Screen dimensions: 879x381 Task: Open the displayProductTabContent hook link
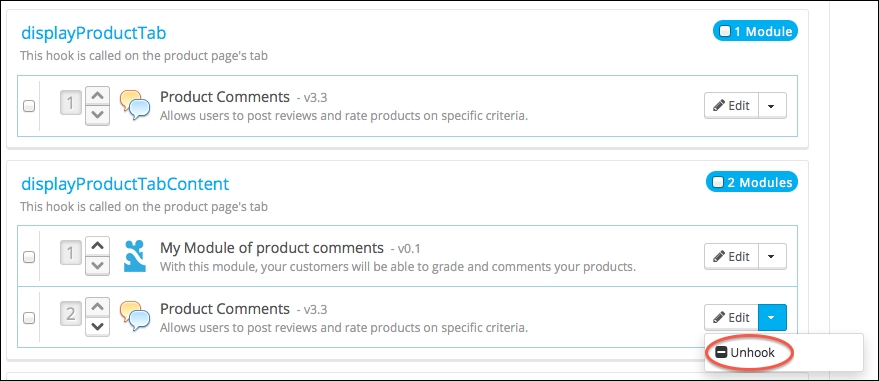click(125, 184)
